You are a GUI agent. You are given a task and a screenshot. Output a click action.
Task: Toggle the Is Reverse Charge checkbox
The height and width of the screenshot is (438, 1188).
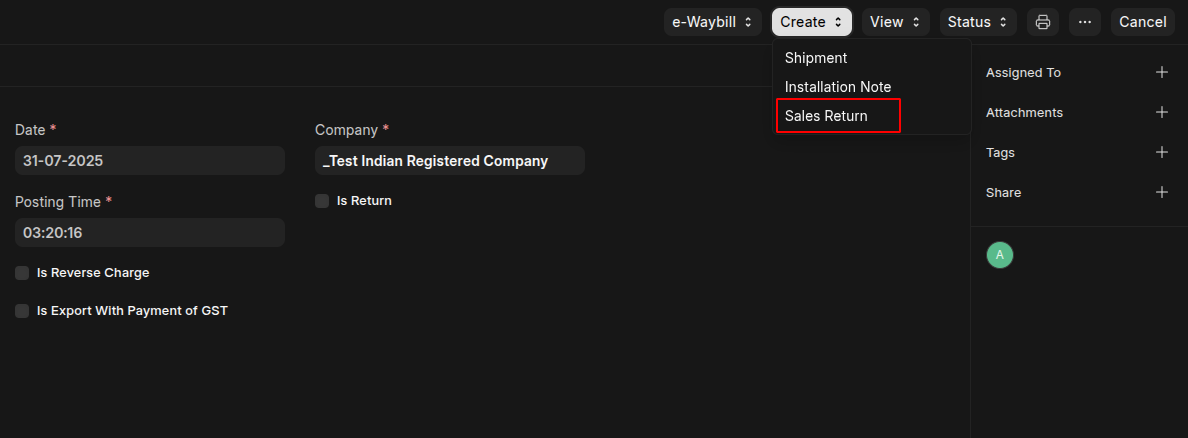point(22,273)
